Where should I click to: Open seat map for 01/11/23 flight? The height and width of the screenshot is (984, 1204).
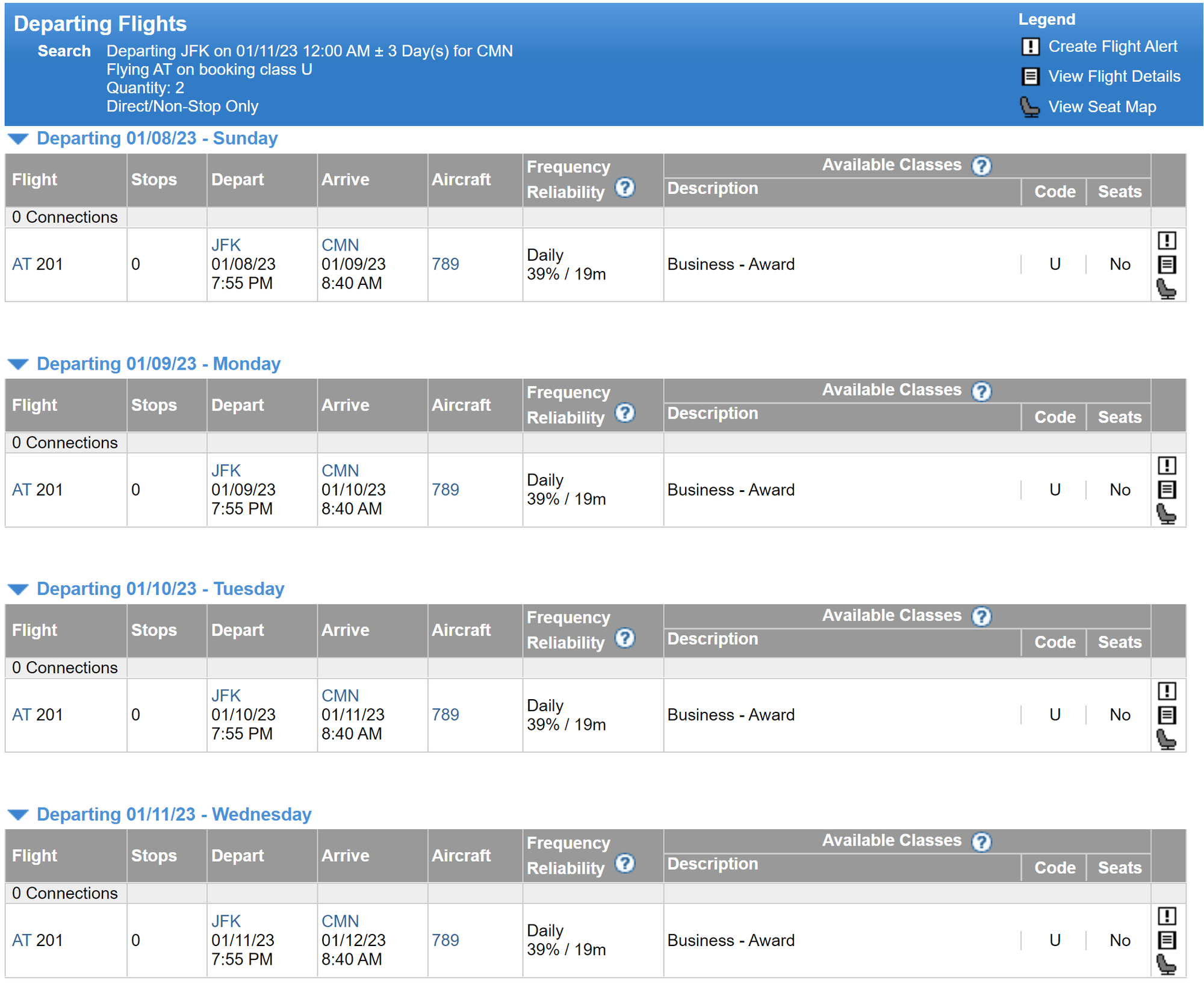click(x=1167, y=964)
